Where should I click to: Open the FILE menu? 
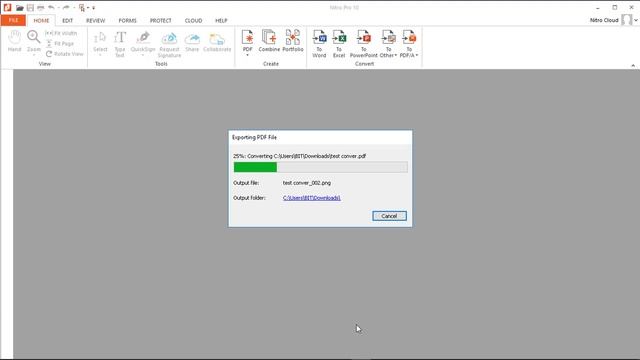13,20
